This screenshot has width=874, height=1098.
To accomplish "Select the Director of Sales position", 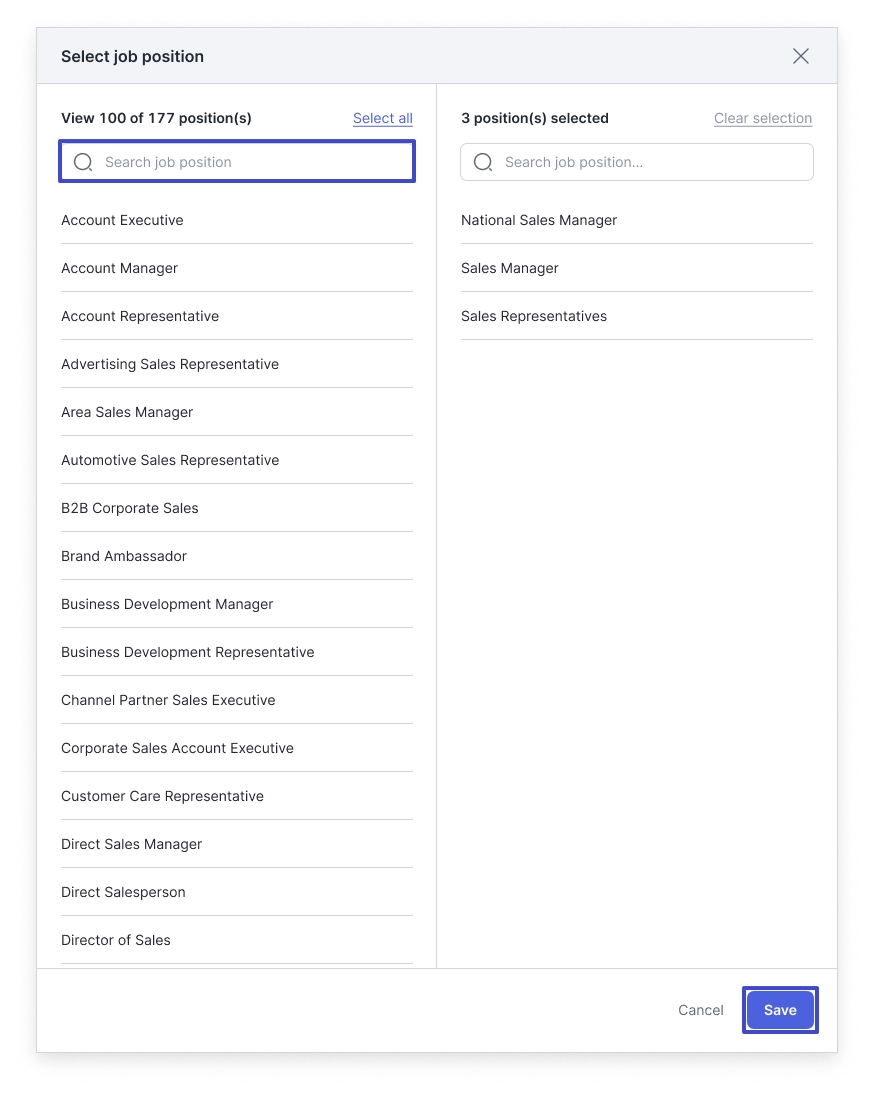I will pos(115,940).
